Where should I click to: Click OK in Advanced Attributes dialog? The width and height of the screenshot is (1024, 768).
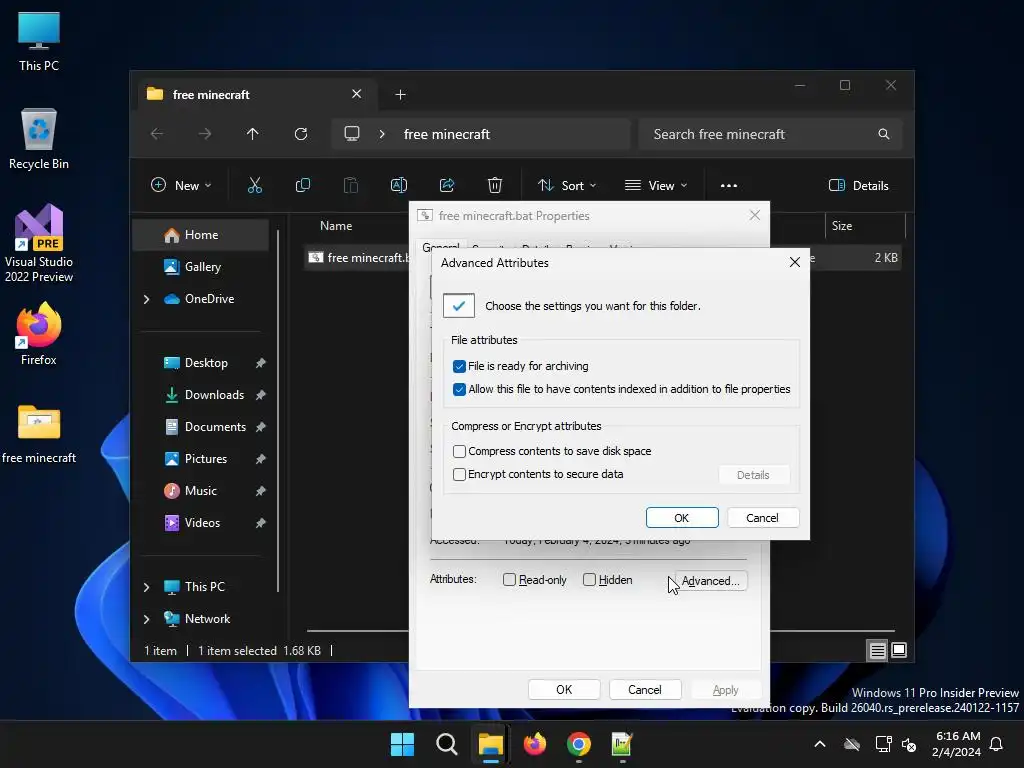[682, 518]
